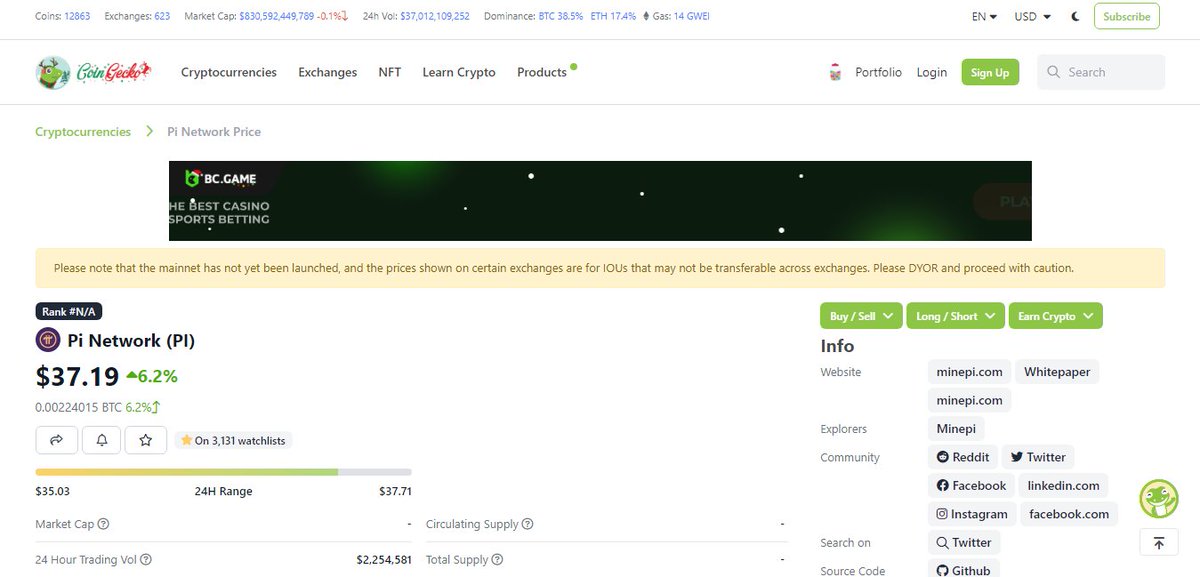
Task: Click the price alert bell icon
Action: pos(102,440)
